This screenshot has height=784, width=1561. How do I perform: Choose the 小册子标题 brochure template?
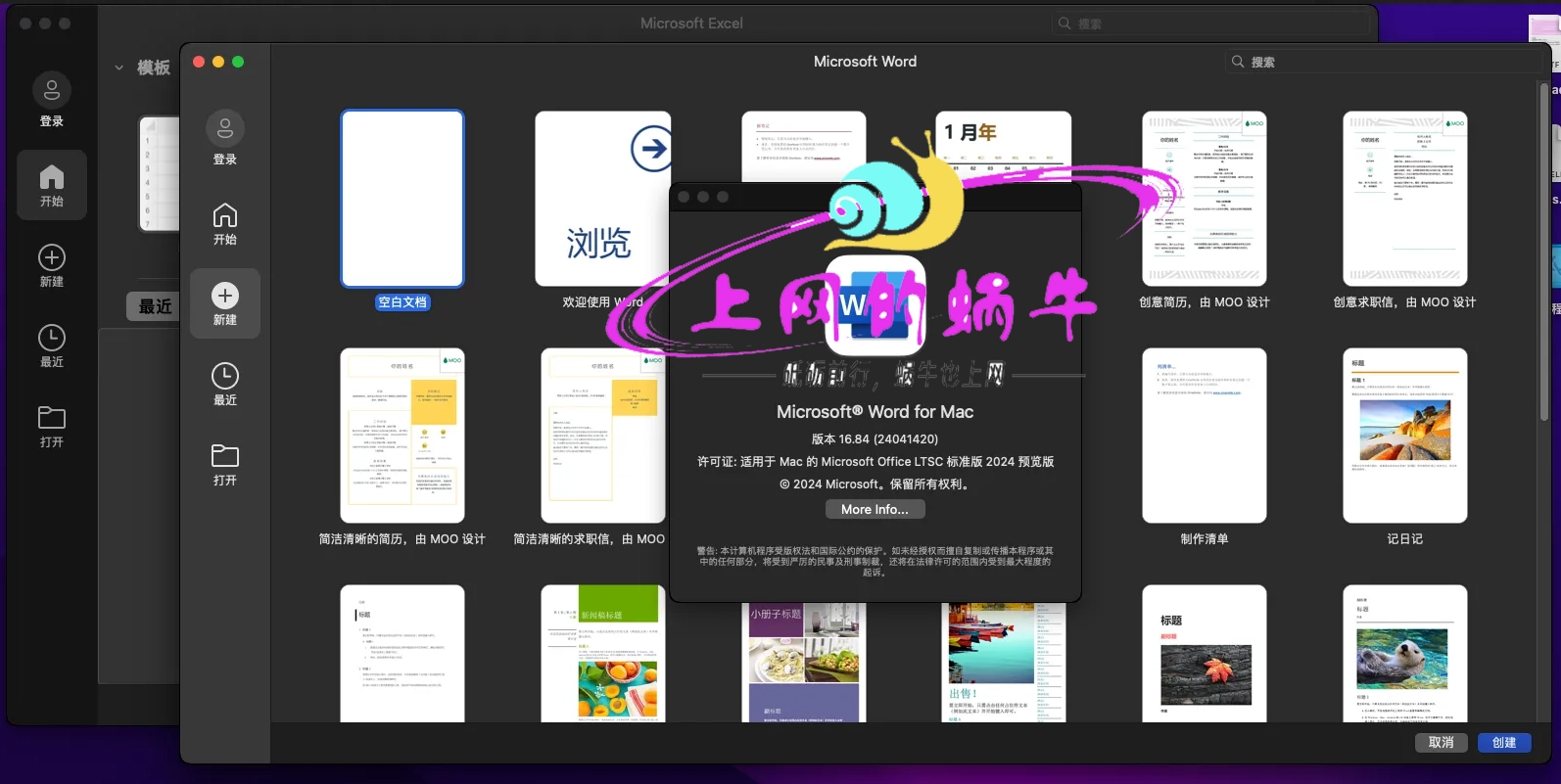point(804,663)
